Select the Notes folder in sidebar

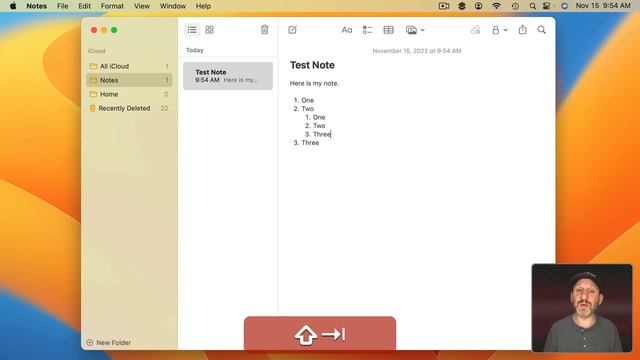tap(129, 80)
